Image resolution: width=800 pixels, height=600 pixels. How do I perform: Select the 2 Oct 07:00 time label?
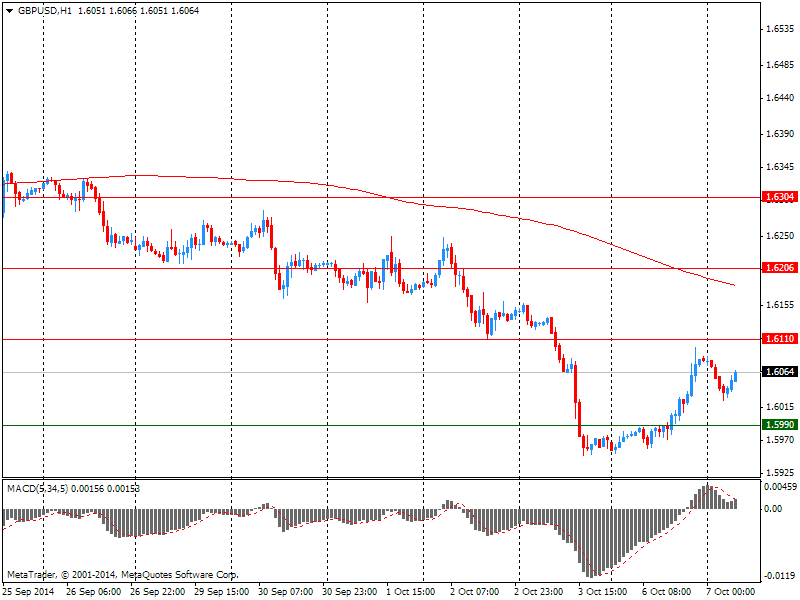475,592
